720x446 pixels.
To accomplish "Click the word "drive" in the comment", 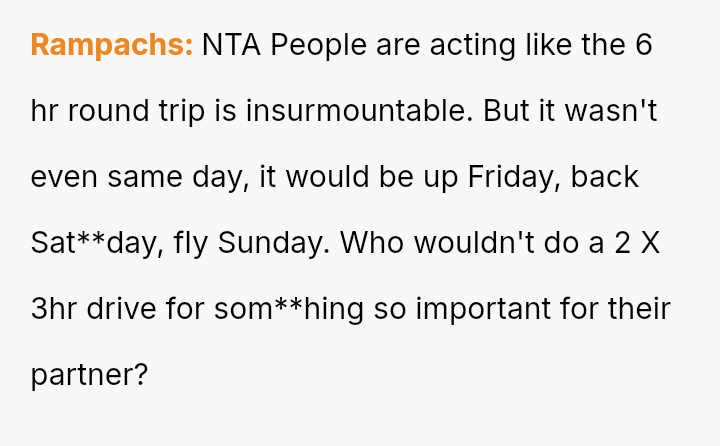I will pos(118,309).
